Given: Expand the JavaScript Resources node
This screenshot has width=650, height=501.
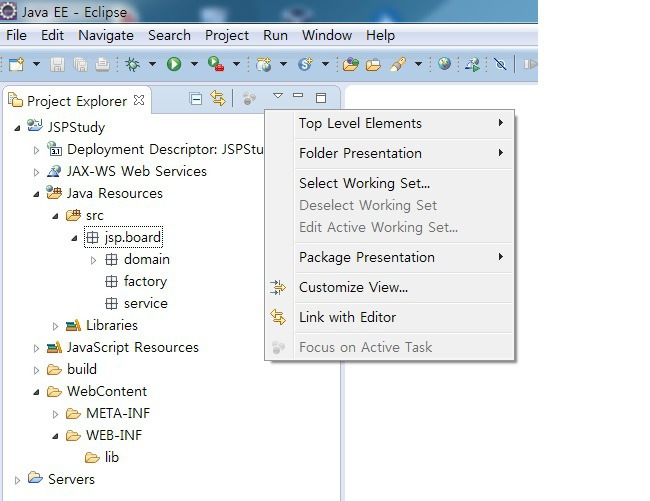Looking at the screenshot, I should tap(36, 348).
